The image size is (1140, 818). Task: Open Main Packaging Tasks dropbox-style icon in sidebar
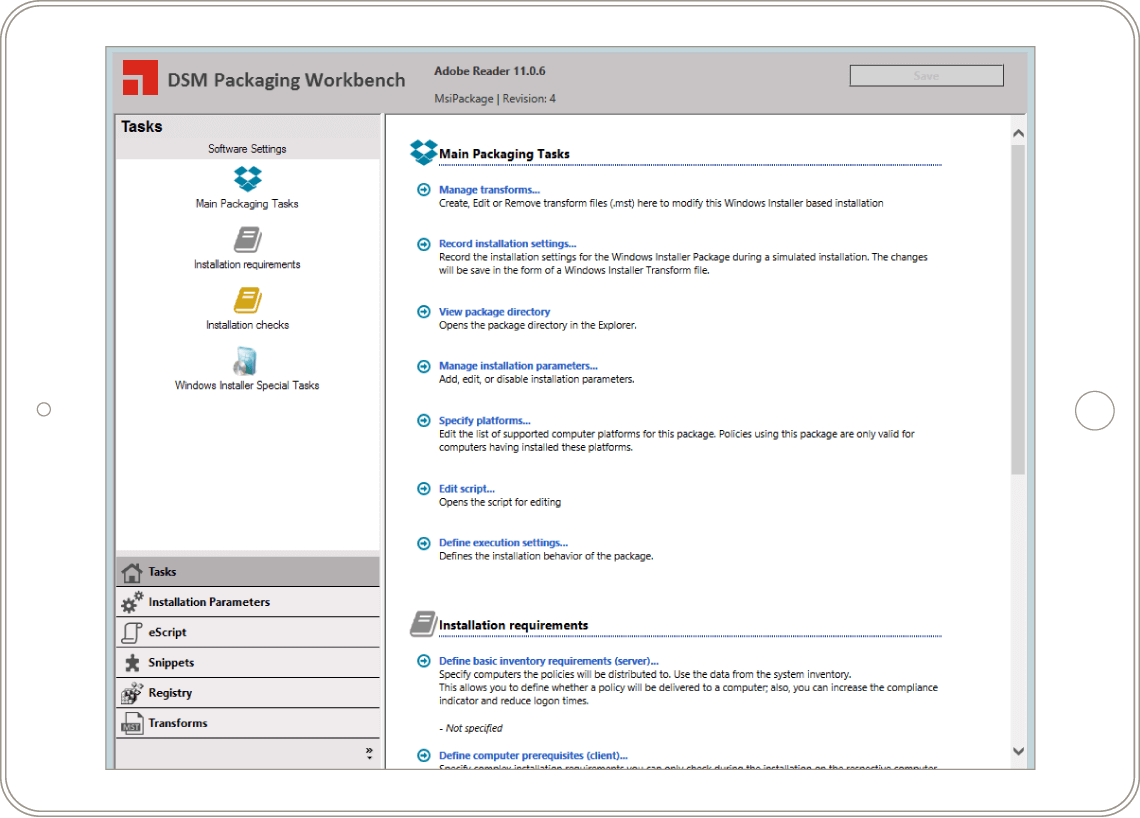248,178
